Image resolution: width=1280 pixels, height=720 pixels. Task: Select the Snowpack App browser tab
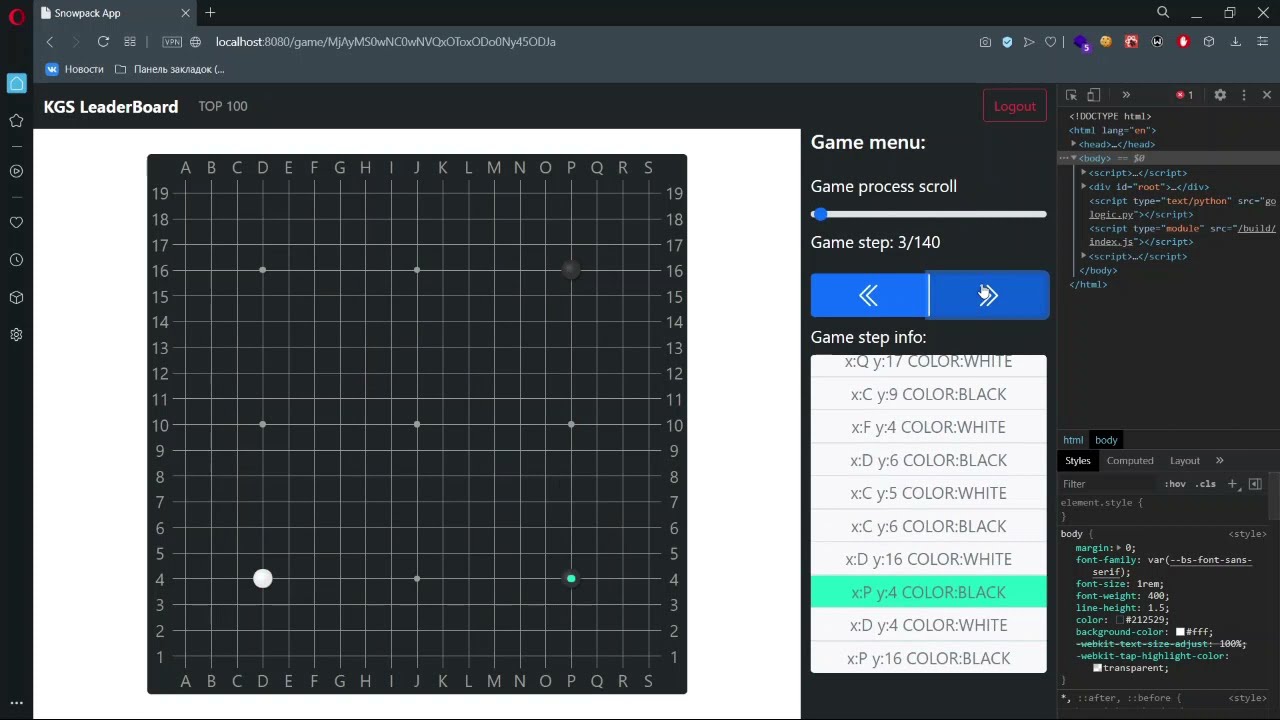tap(116, 13)
